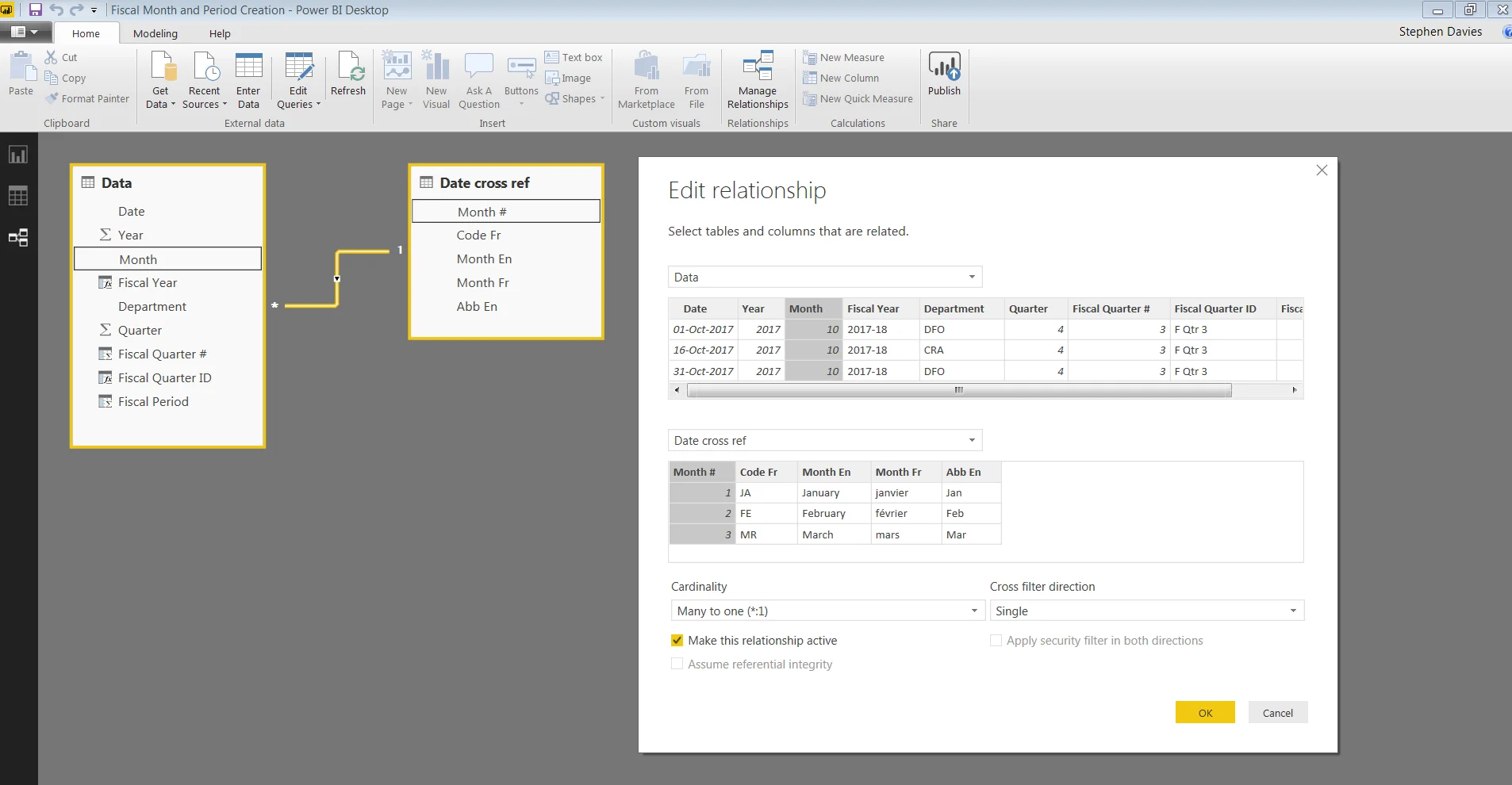Viewport: 1512px width, 785px height.
Task: Click the Paste icon in Clipboard group
Action: pos(21,67)
